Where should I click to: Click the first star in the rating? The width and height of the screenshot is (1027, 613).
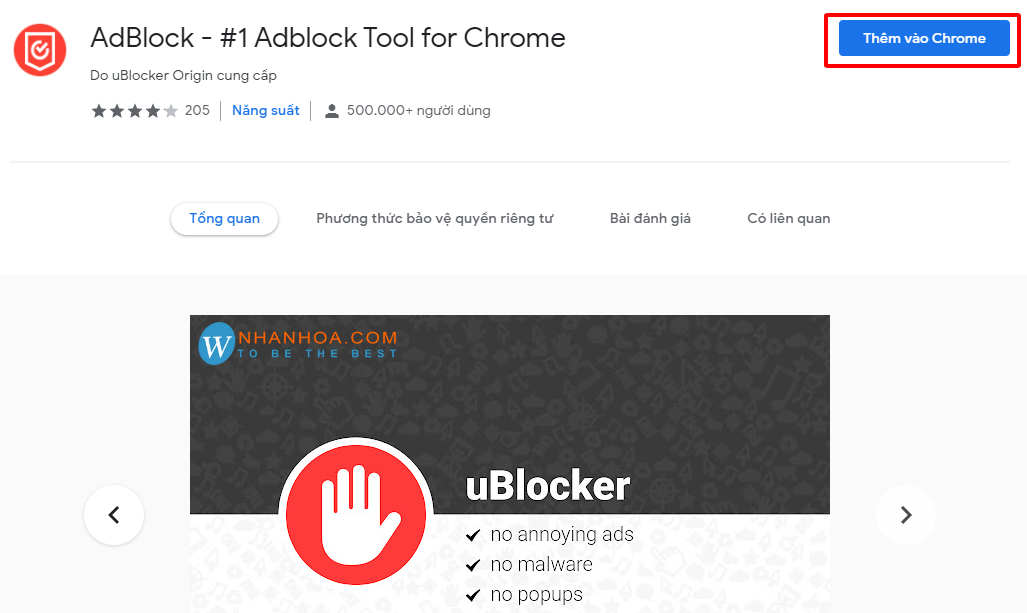coord(100,110)
